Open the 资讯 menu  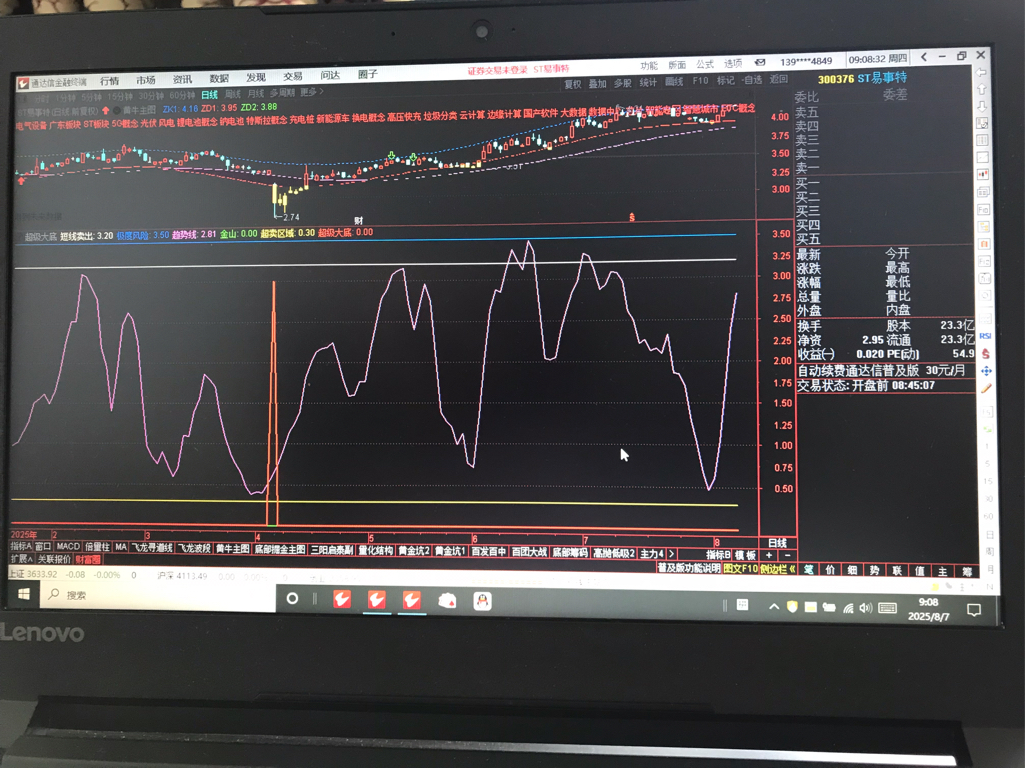point(182,79)
